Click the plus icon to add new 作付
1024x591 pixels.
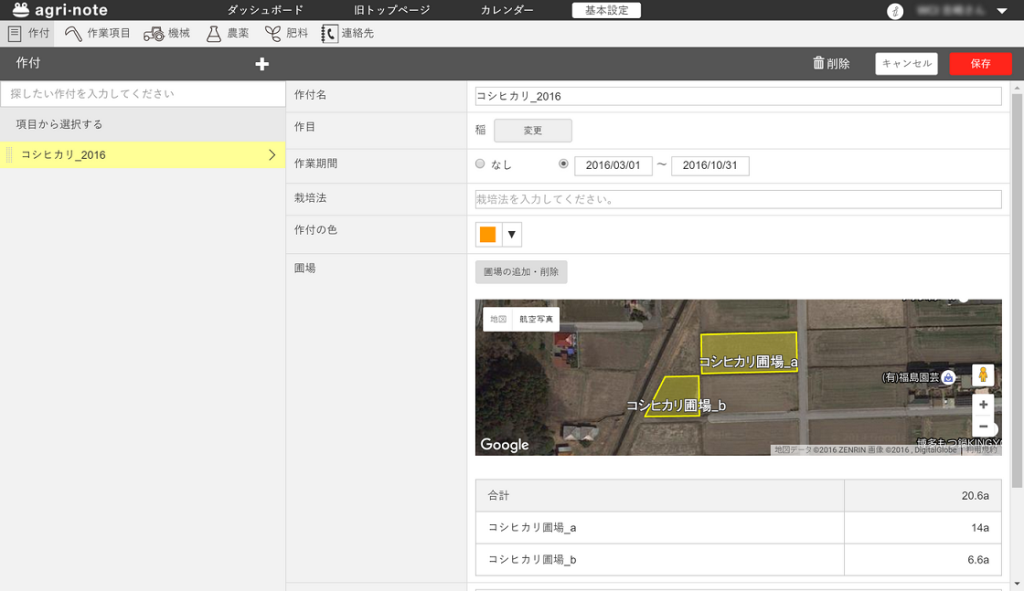[x=262, y=64]
